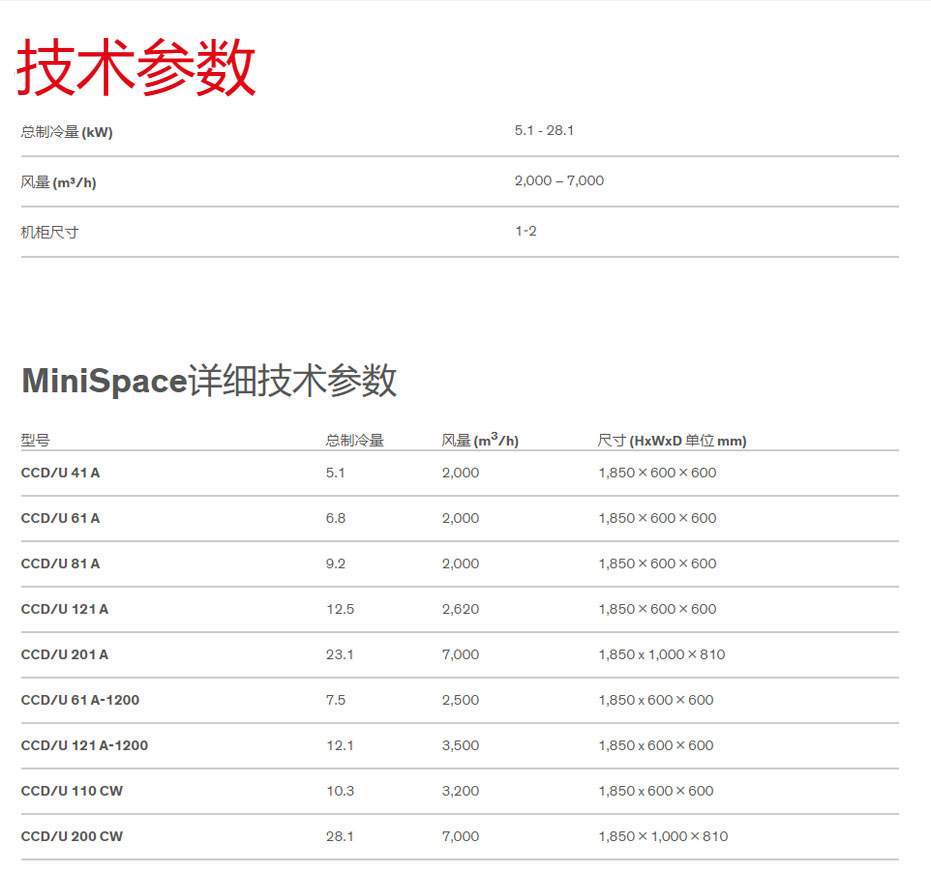Viewport: 931px width, 873px height.
Task: Click dimensions cell in CCD/U 61 A-1200 row
Action: (x=656, y=700)
